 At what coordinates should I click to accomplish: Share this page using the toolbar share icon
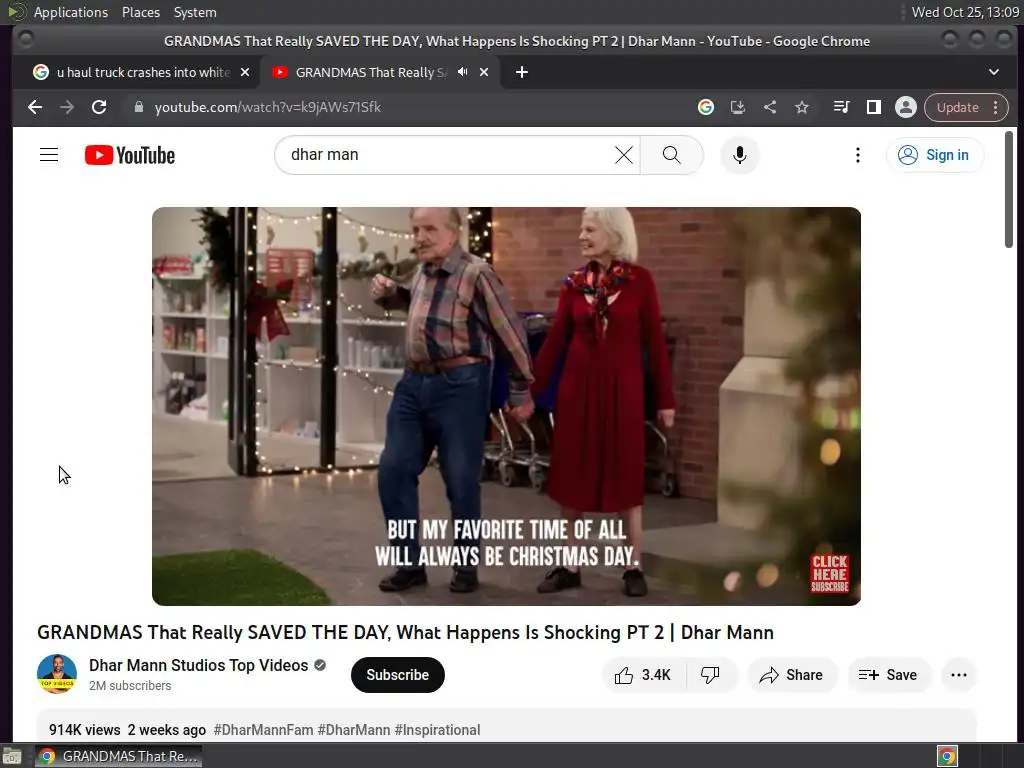tap(770, 107)
